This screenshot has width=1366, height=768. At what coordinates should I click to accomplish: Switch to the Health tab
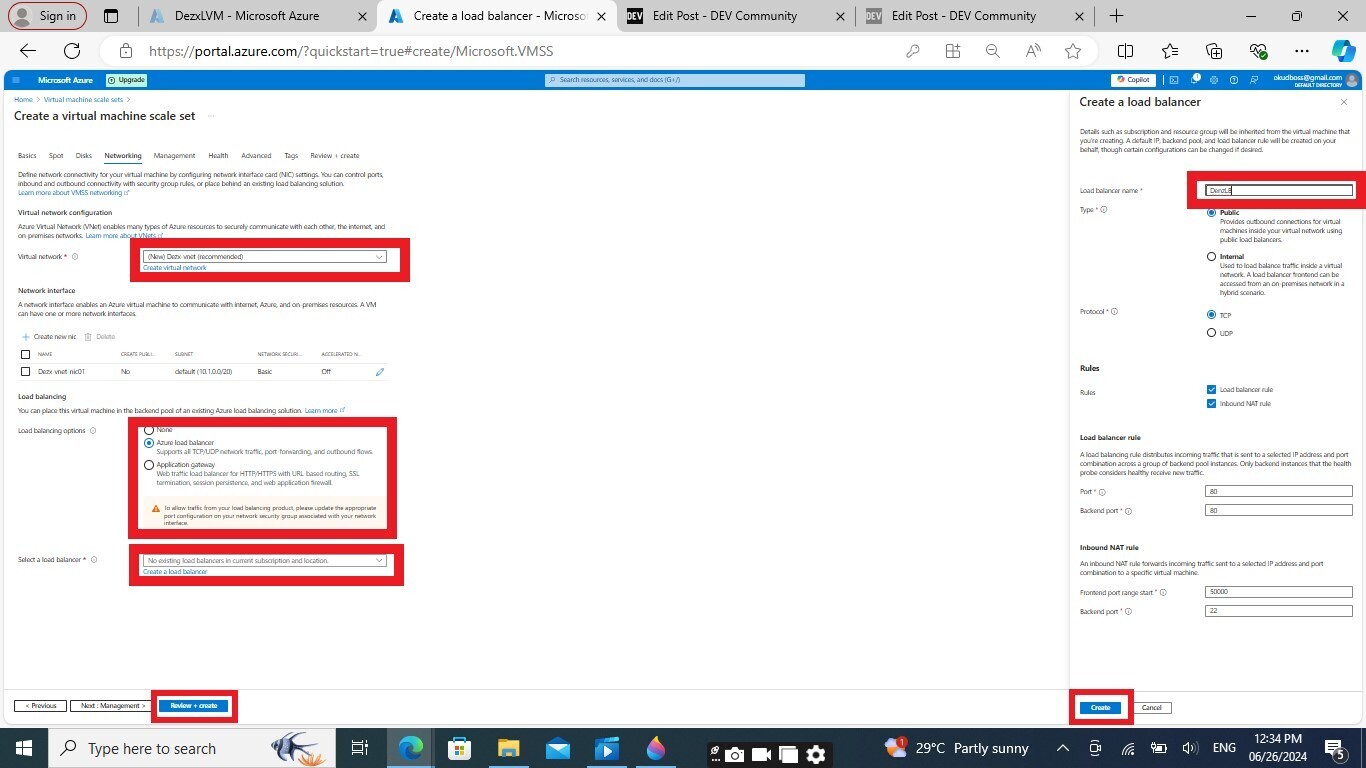click(x=218, y=156)
